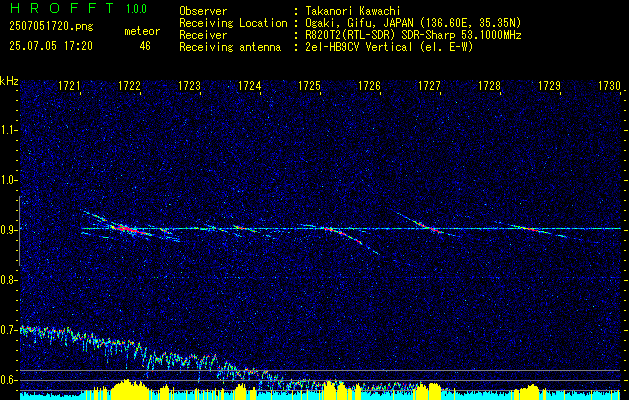
Task: Click the 0.8 kHz axis label
Action: click(8, 280)
